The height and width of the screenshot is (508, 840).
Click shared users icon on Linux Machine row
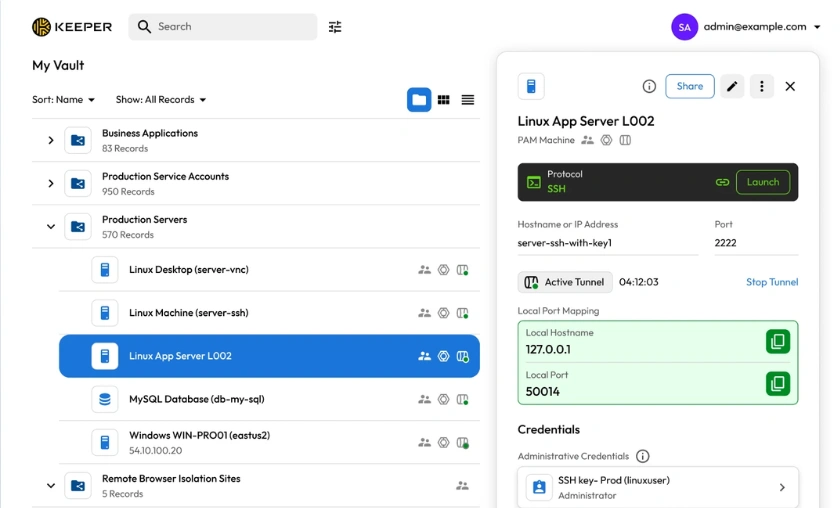[x=424, y=313]
